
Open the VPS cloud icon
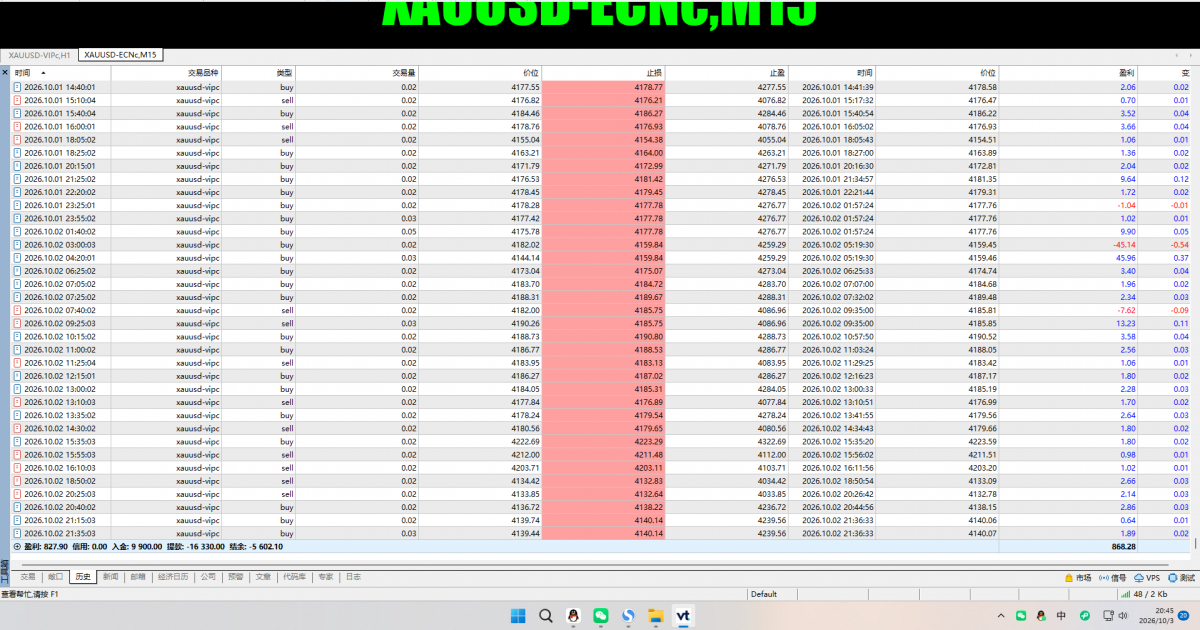1139,577
